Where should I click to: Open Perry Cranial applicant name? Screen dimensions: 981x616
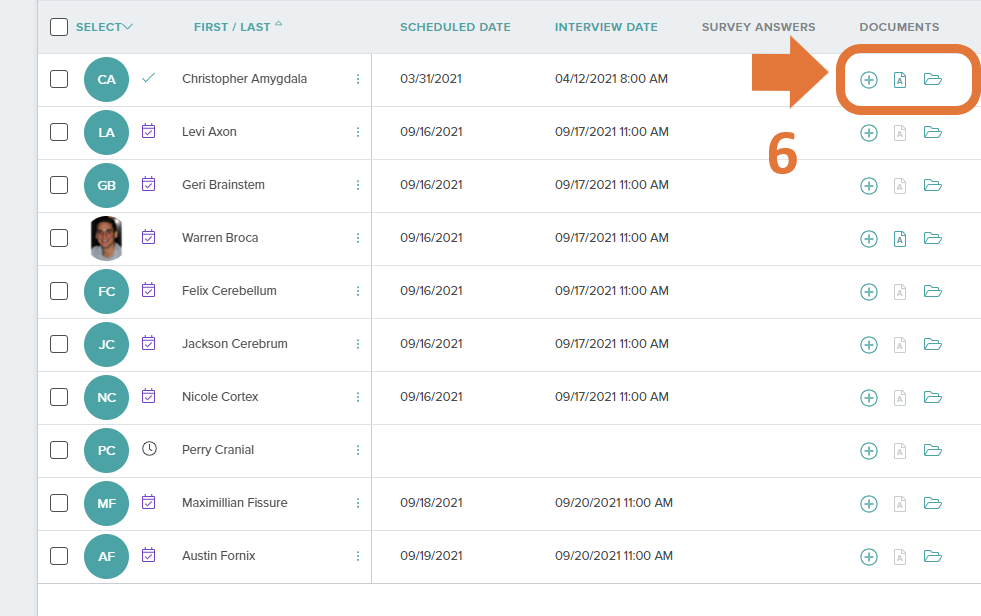(218, 450)
